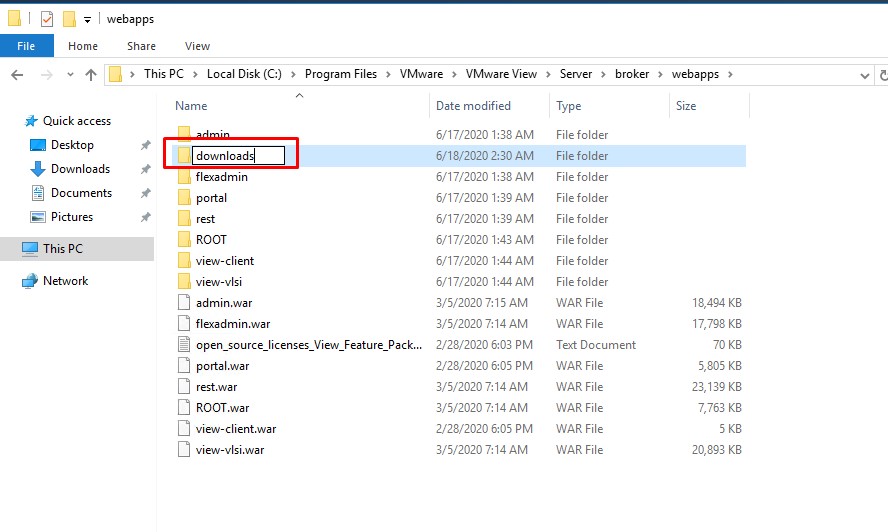Select the view-client folder icon
The image size is (888, 532).
pyautogui.click(x=183, y=261)
